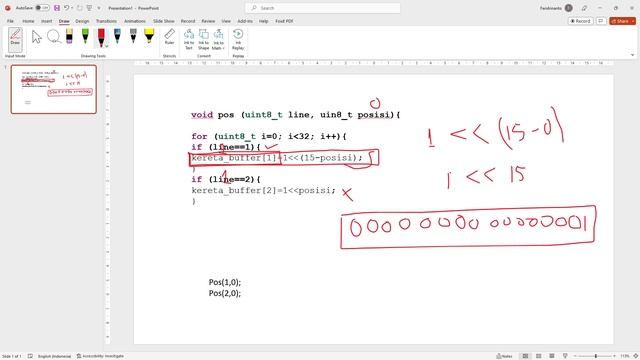
Task: Click the Redo icon
Action: coord(80,8)
